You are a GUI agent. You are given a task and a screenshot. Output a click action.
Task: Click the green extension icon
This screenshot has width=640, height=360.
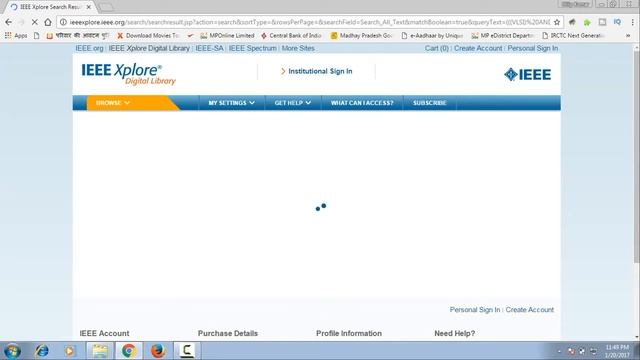587,22
